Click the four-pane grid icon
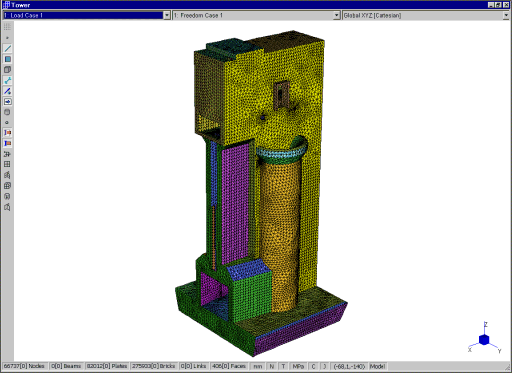Screen dimensions: 512x373 7,164
